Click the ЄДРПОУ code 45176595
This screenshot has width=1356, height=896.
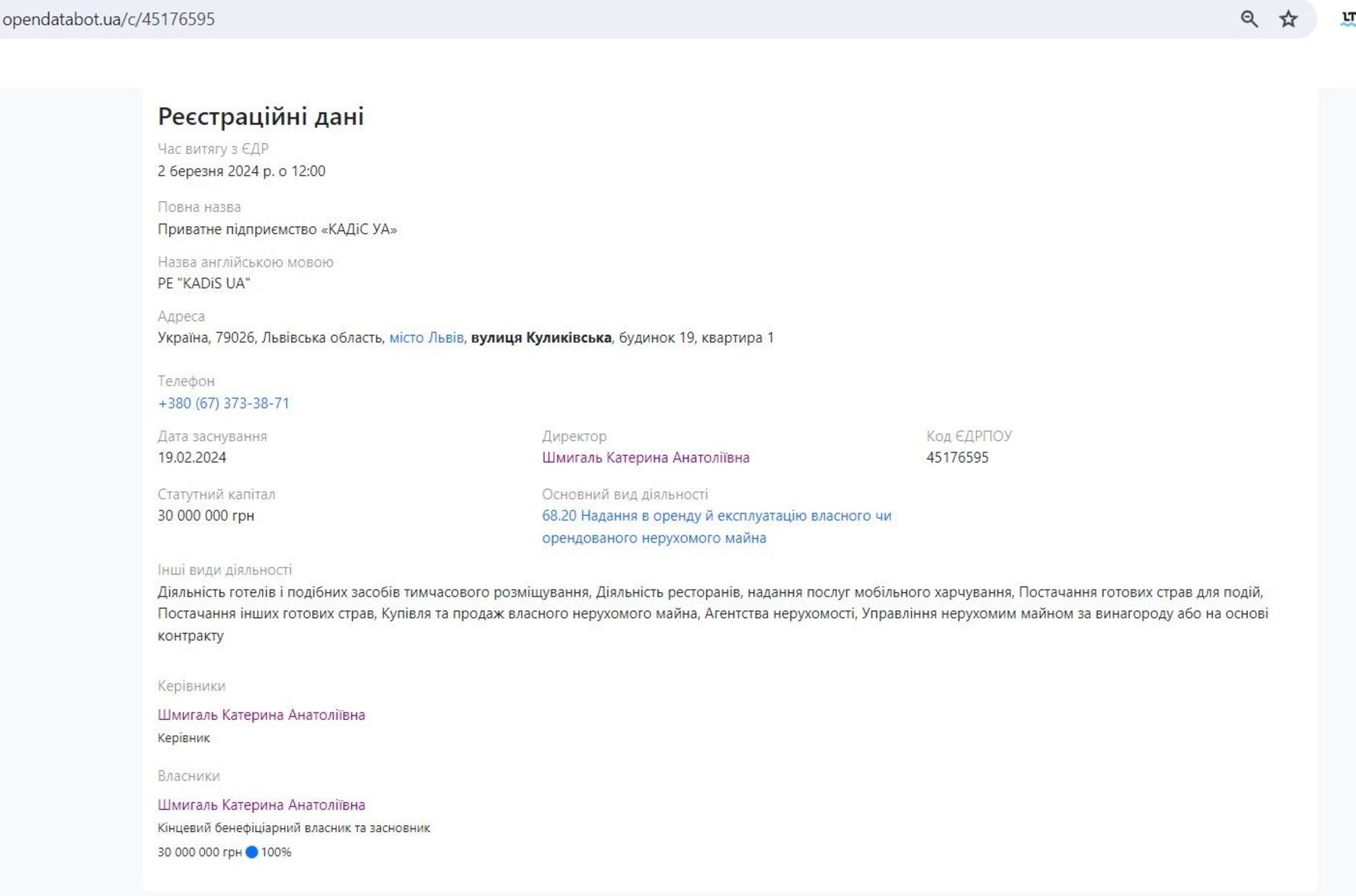[x=958, y=457]
